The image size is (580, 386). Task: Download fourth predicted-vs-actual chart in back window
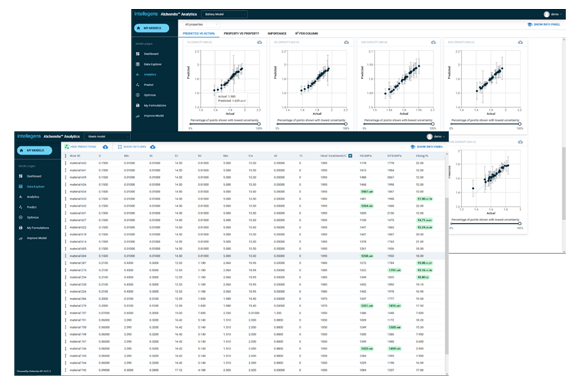[x=520, y=42]
